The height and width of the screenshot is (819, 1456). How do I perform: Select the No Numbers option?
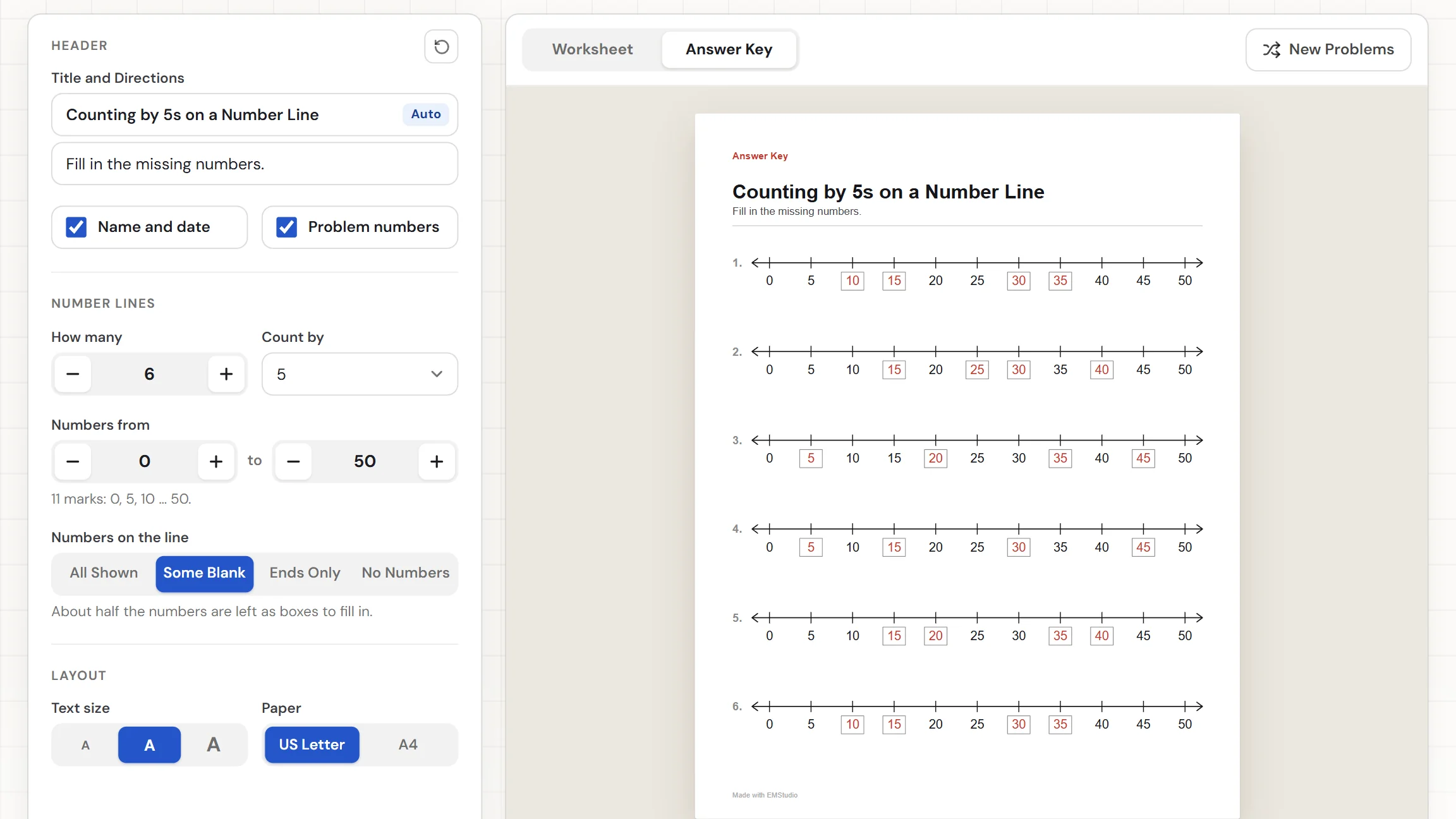(x=406, y=573)
